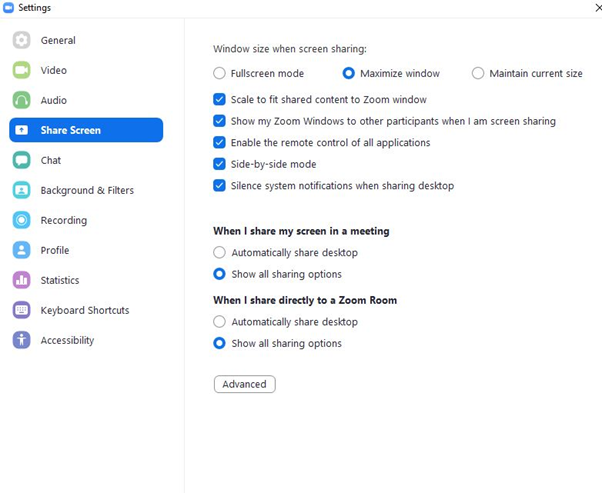Image resolution: width=602 pixels, height=493 pixels.
Task: Click the Recording circle icon
Action: (x=22, y=220)
